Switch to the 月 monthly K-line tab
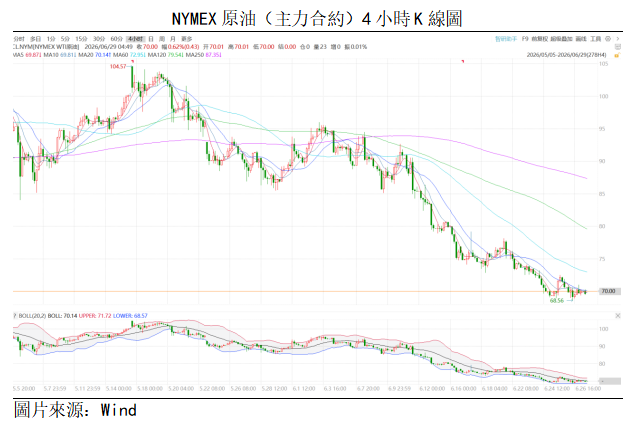 (173, 39)
